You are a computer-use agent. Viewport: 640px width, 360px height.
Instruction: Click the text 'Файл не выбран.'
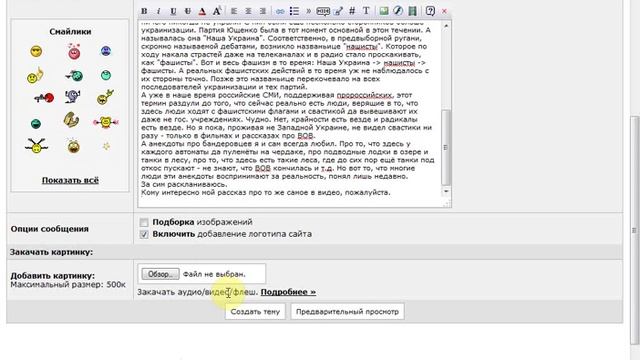tap(214, 274)
